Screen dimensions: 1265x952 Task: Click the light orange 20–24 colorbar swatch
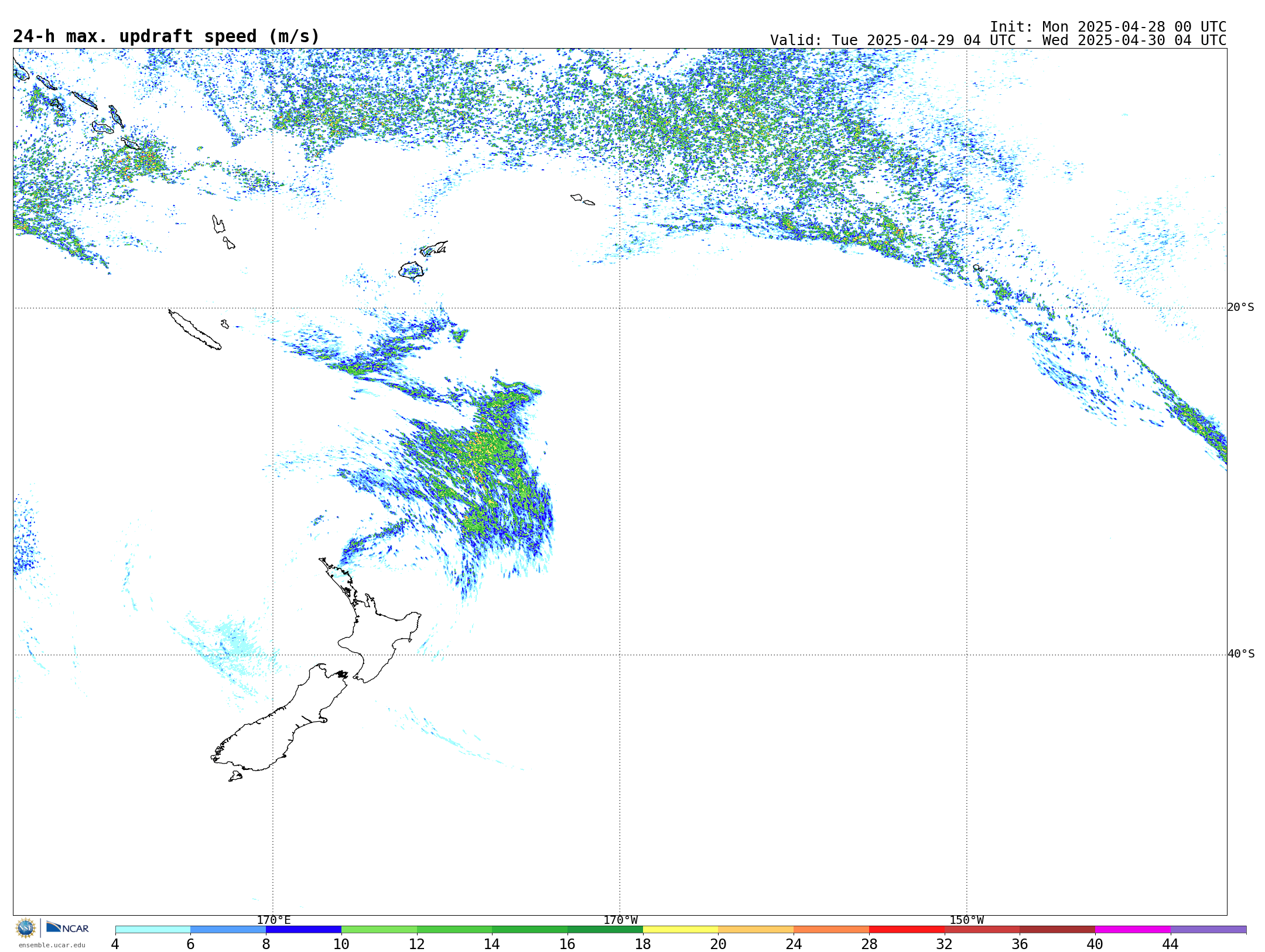[x=756, y=930]
